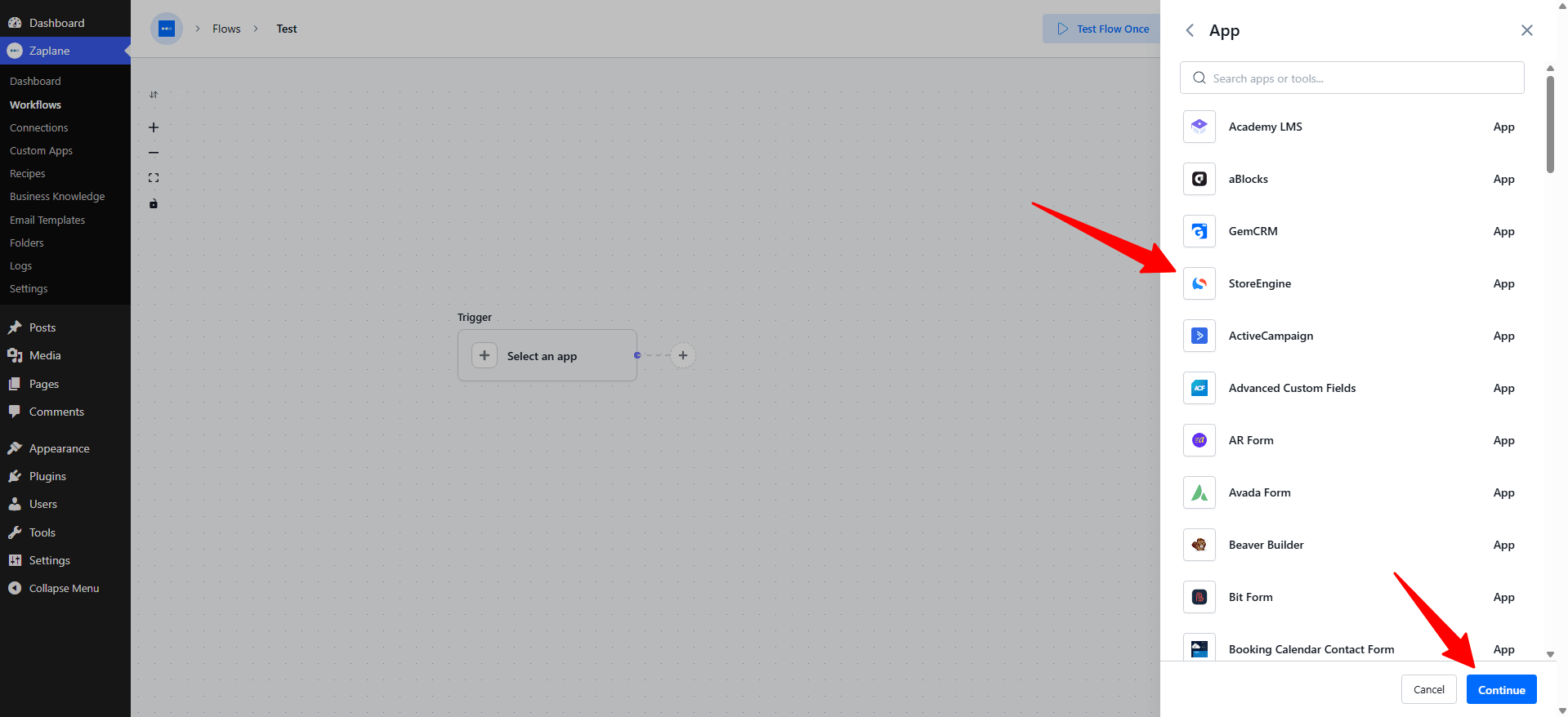
Task: Click Test Flow Once button
Action: point(1101,29)
